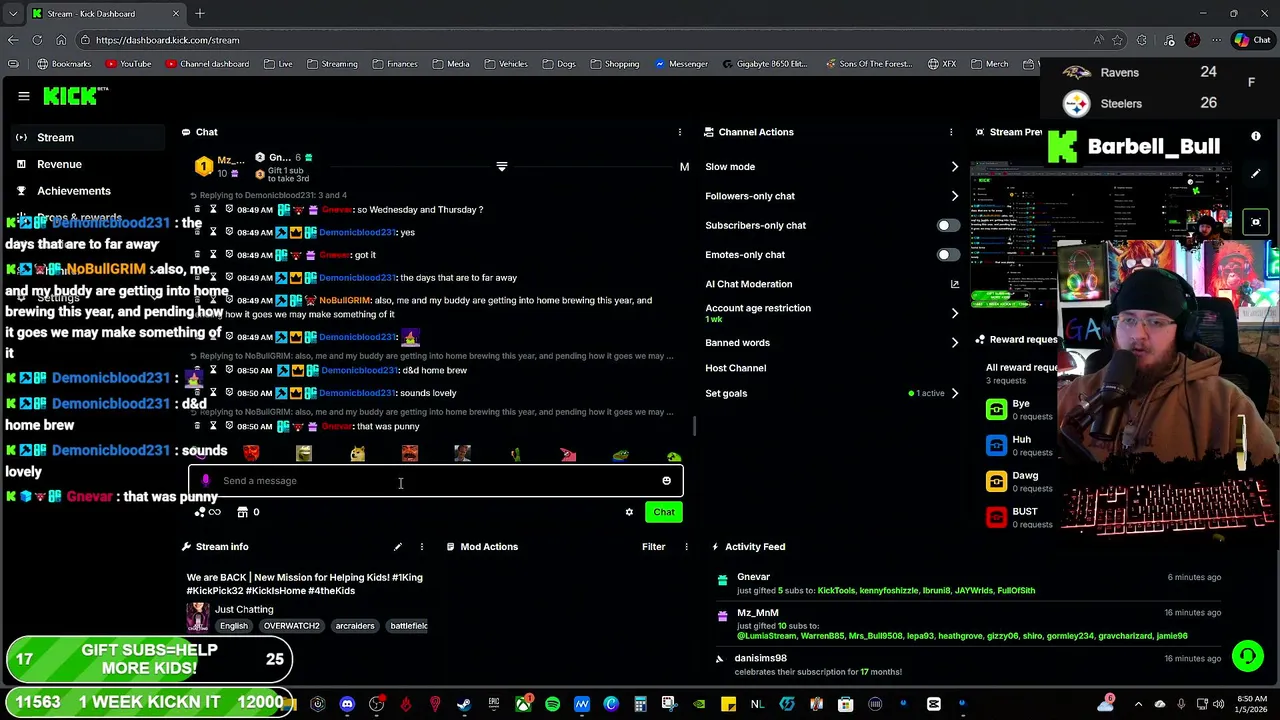Open NoBullGRIM username in chat message

[345, 300]
